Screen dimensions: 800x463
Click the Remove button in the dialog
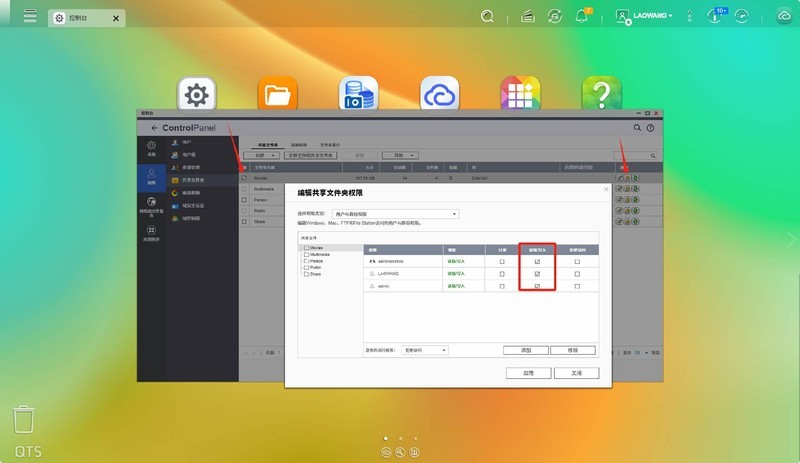(x=572, y=350)
